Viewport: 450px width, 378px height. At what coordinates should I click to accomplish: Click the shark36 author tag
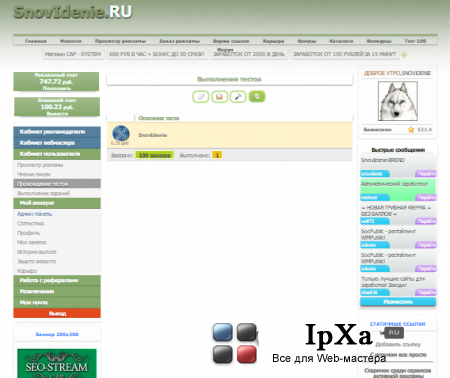point(375,292)
